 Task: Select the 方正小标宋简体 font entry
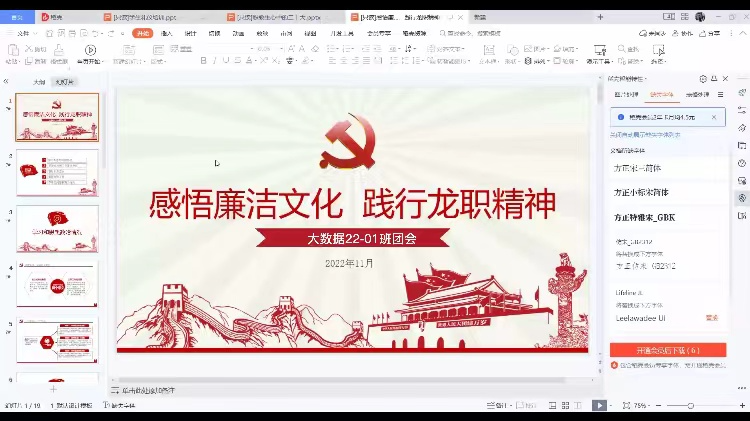pos(641,191)
